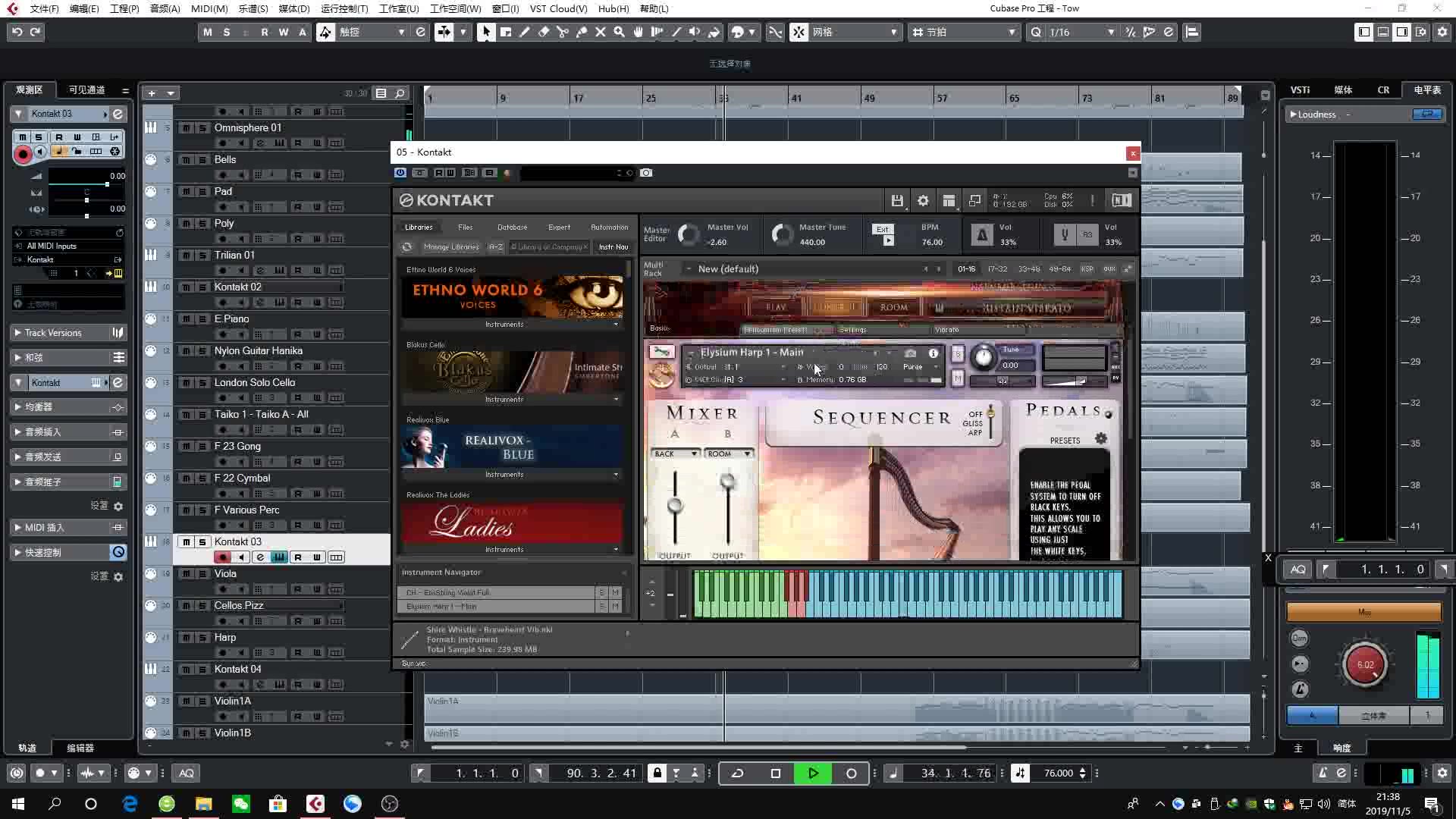Adjust Mixer B output fader
The height and width of the screenshot is (819, 1456).
(x=727, y=482)
